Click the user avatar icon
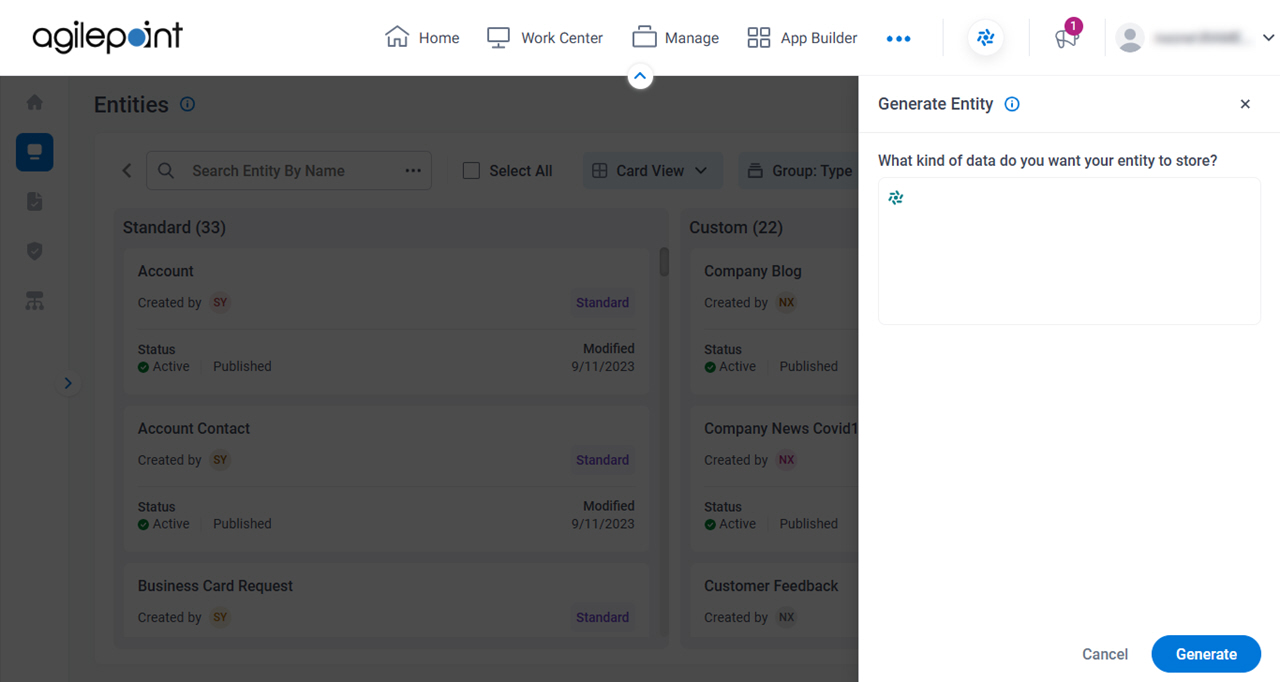The width and height of the screenshot is (1280, 682). [1130, 38]
